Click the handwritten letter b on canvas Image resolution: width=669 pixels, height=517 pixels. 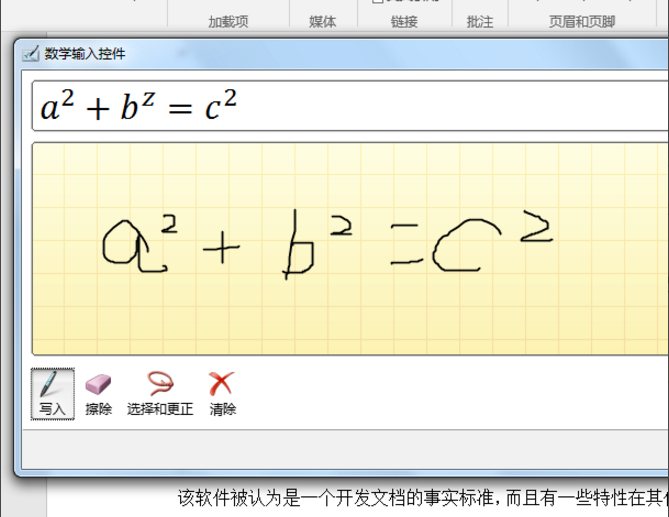pyautogui.click(x=300, y=244)
